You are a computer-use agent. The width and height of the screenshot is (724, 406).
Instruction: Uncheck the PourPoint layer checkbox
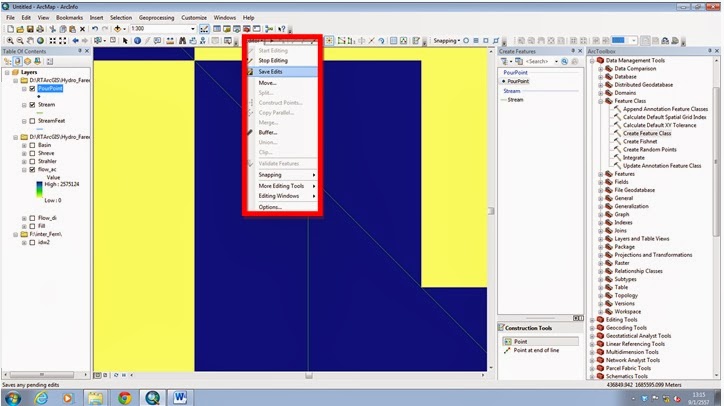(32, 89)
